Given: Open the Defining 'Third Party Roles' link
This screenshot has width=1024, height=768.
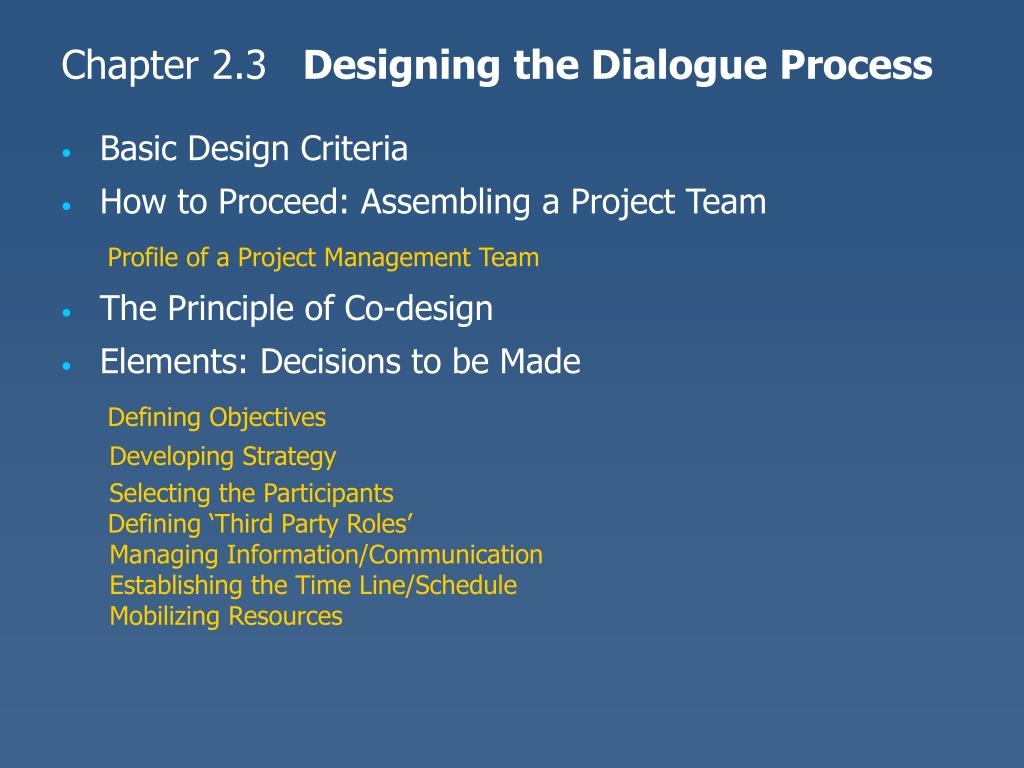Looking at the screenshot, I should tap(261, 524).
